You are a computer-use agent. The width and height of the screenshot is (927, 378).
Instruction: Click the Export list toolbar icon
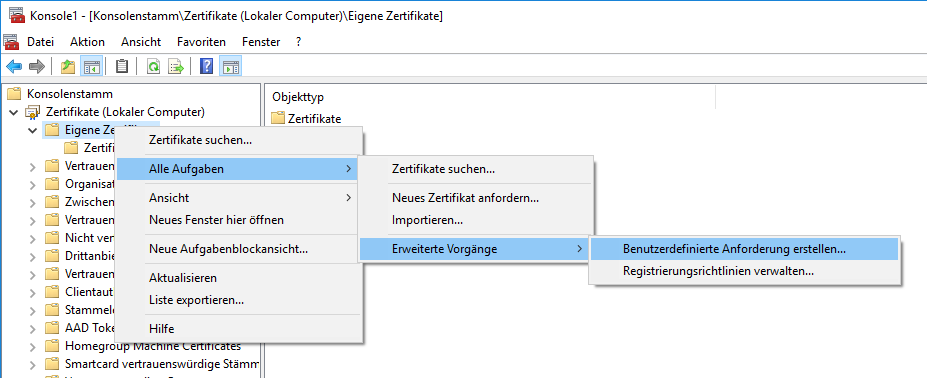coord(176,66)
